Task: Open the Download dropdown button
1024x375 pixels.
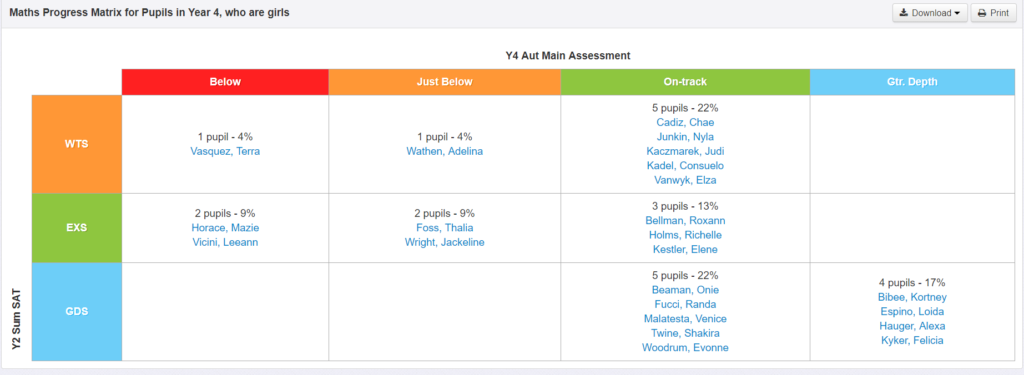Action: point(930,13)
